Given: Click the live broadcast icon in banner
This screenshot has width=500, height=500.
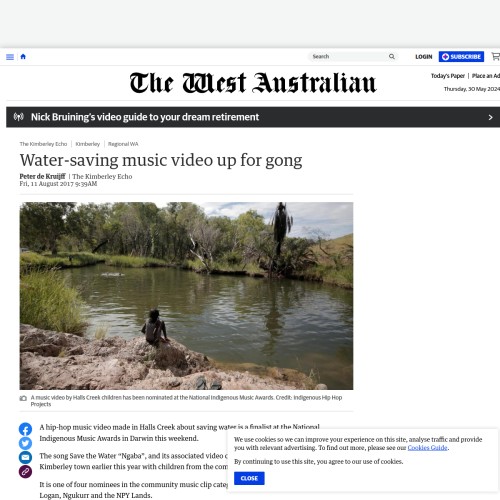Looking at the screenshot, I should [19, 117].
